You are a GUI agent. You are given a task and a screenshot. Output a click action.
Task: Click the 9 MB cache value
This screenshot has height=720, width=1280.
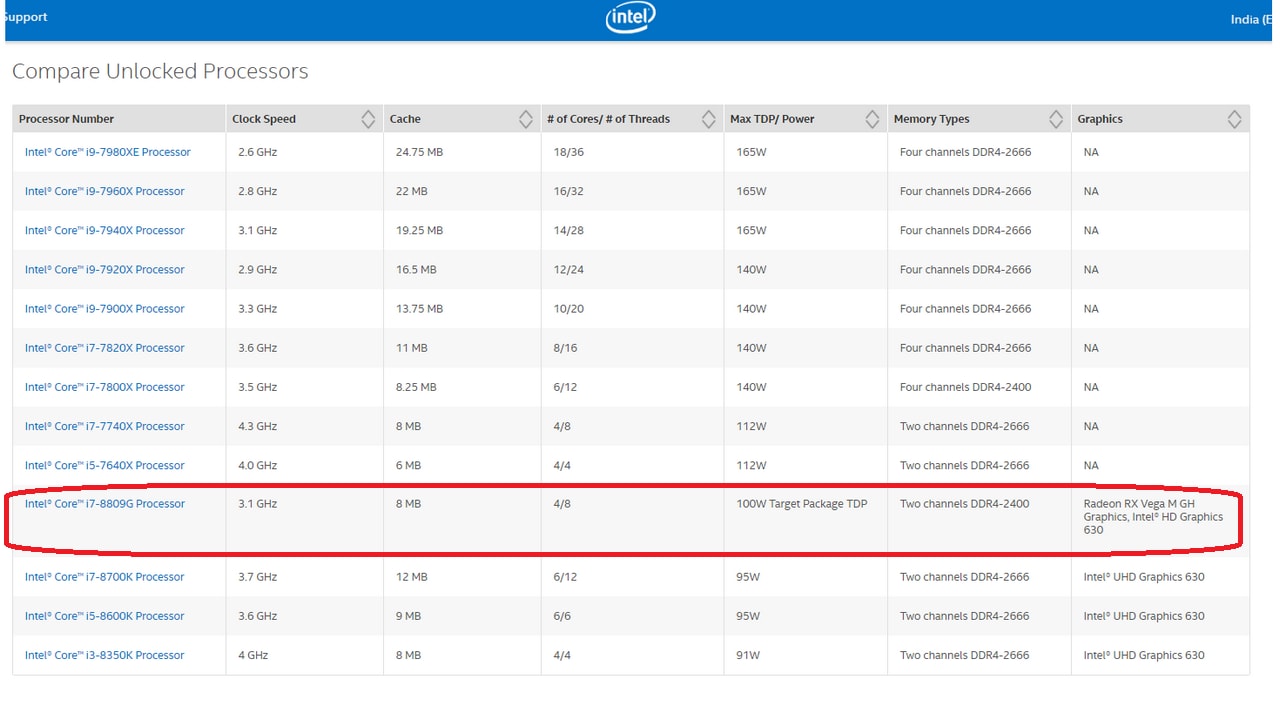point(408,615)
